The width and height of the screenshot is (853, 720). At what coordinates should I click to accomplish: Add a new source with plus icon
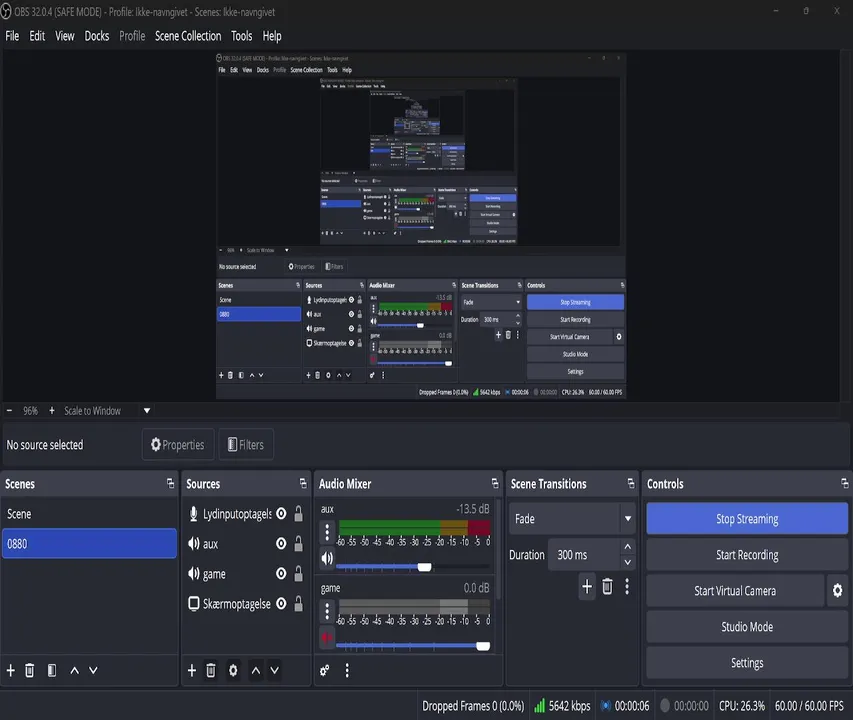191,671
